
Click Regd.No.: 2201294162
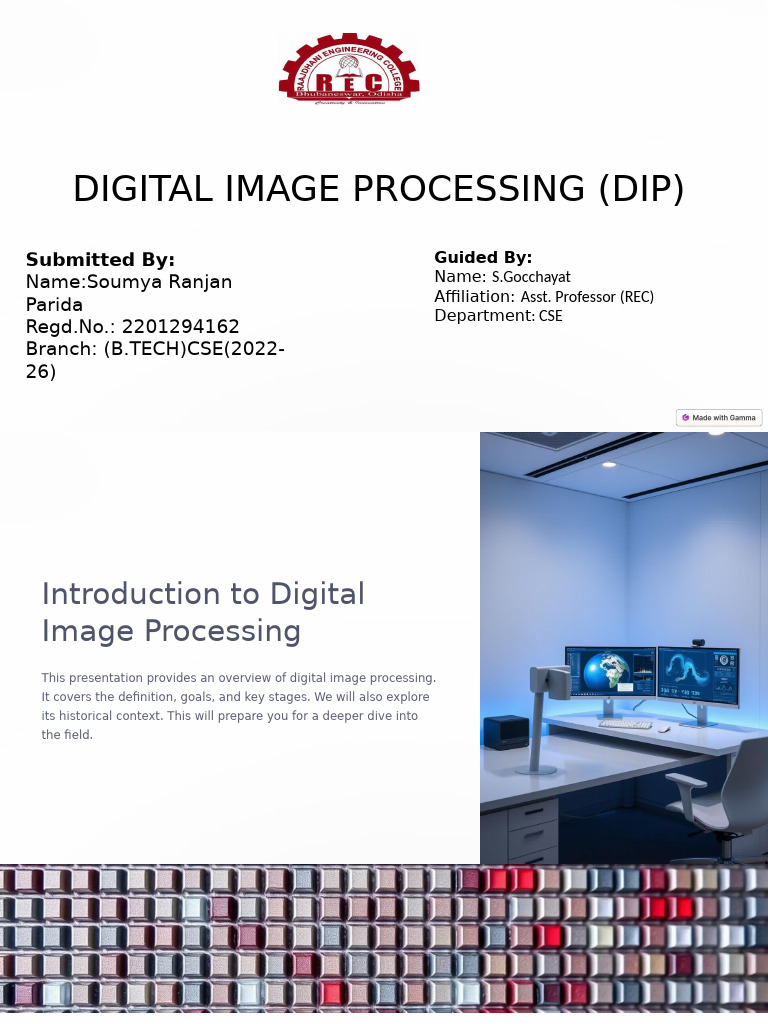133,327
